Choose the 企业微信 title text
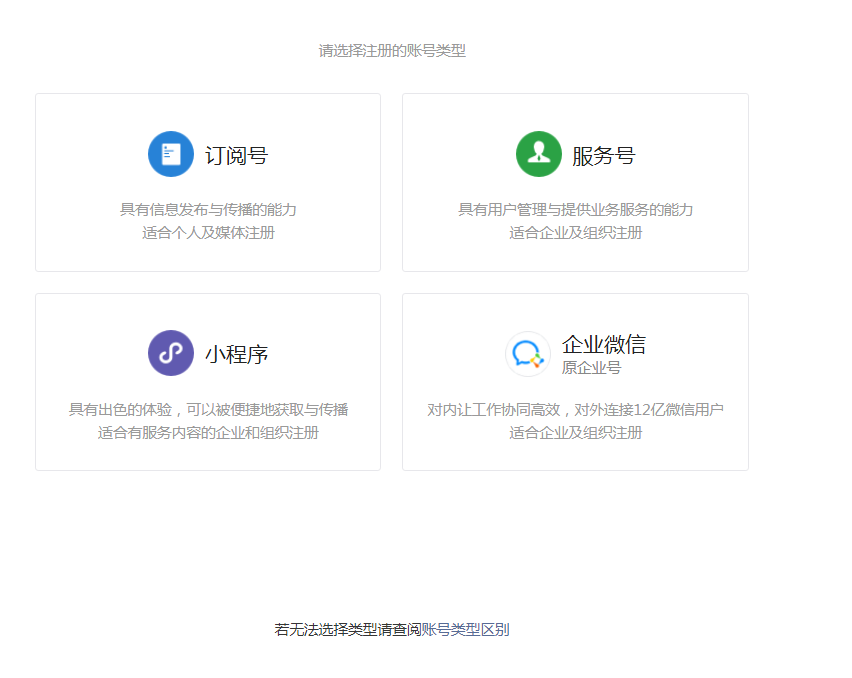Viewport: 852px width, 678px height. tap(604, 344)
